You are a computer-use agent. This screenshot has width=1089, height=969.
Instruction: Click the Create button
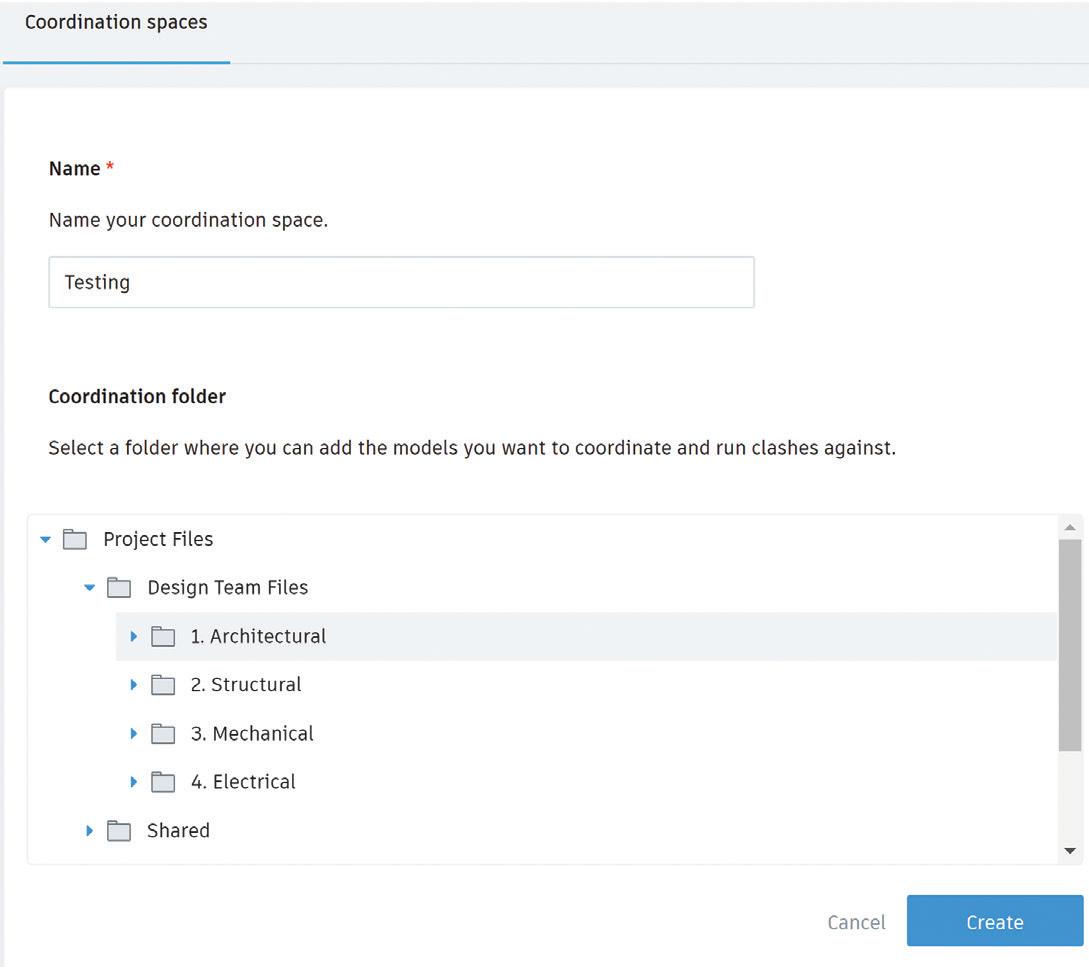(x=995, y=921)
